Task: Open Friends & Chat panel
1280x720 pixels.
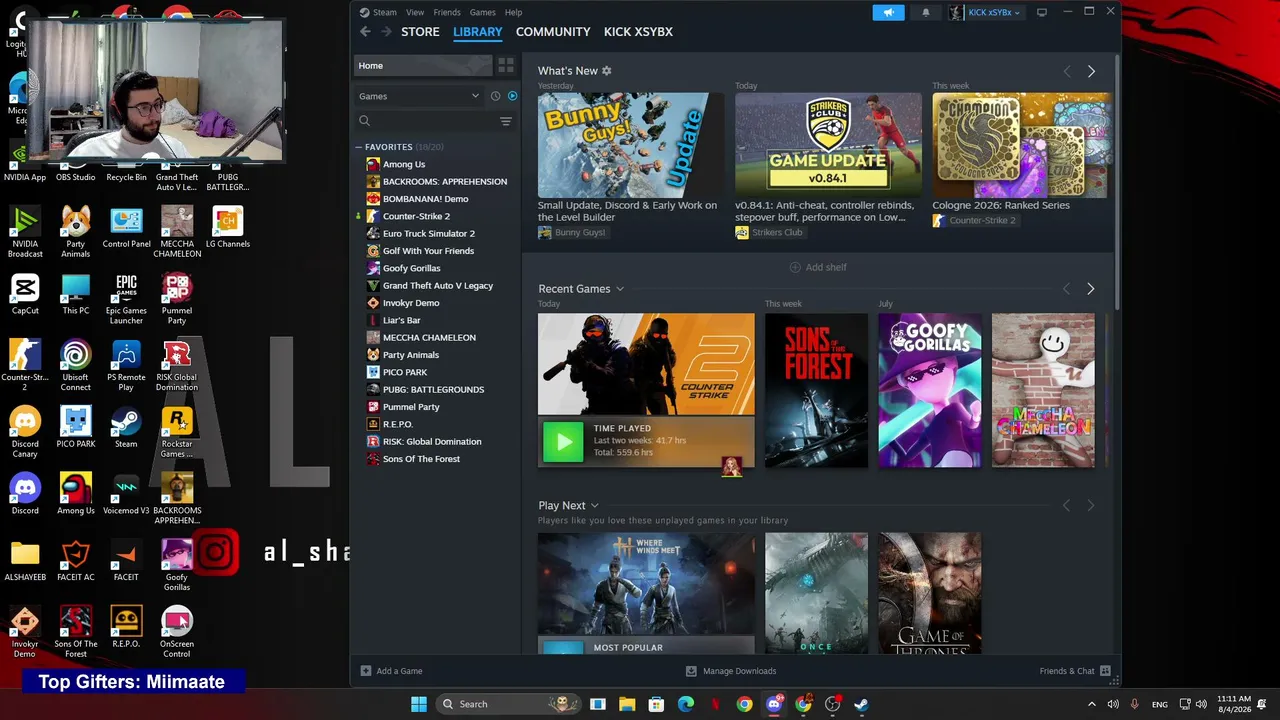Action: click(x=1075, y=671)
